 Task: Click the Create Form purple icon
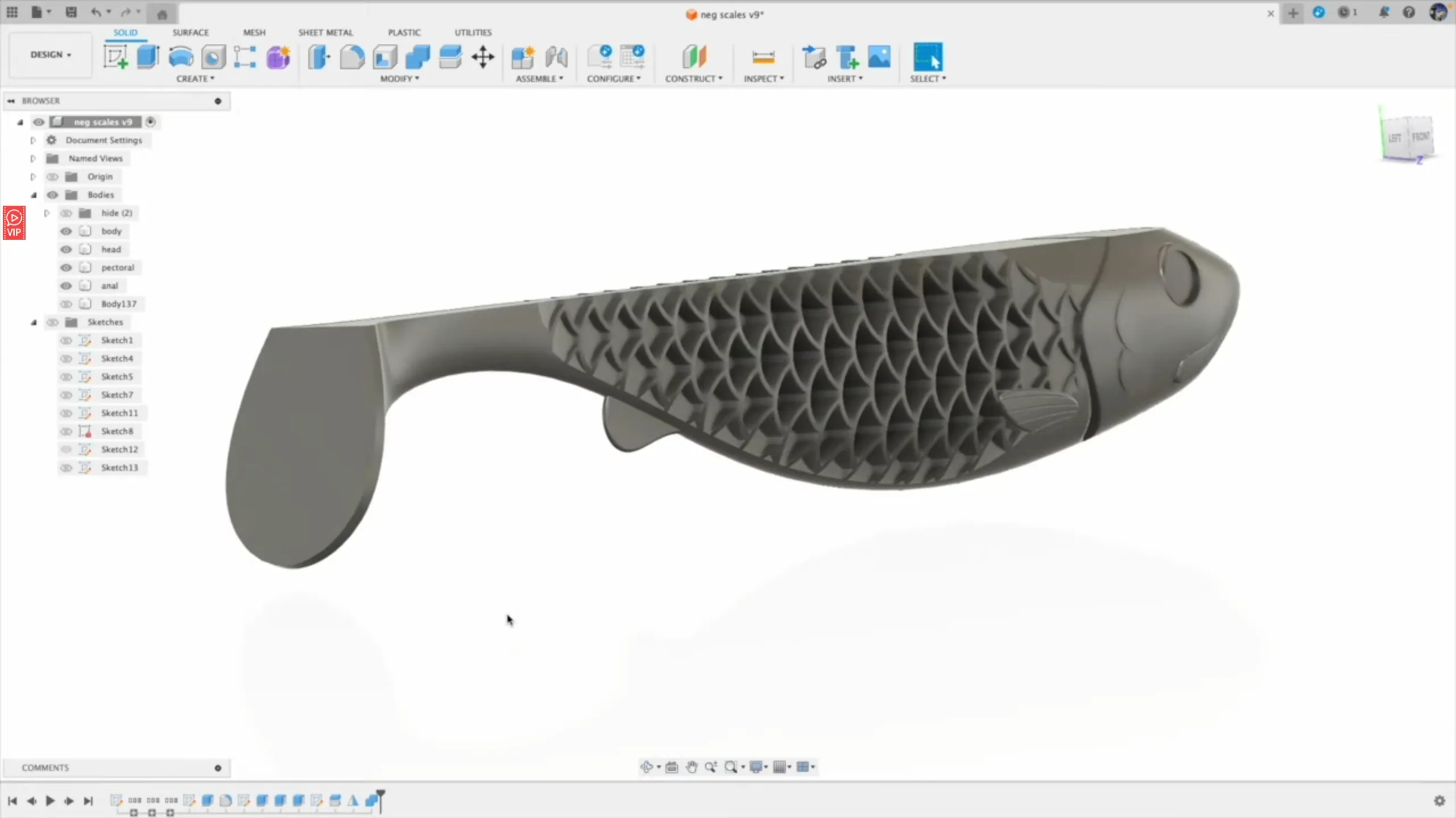[279, 57]
